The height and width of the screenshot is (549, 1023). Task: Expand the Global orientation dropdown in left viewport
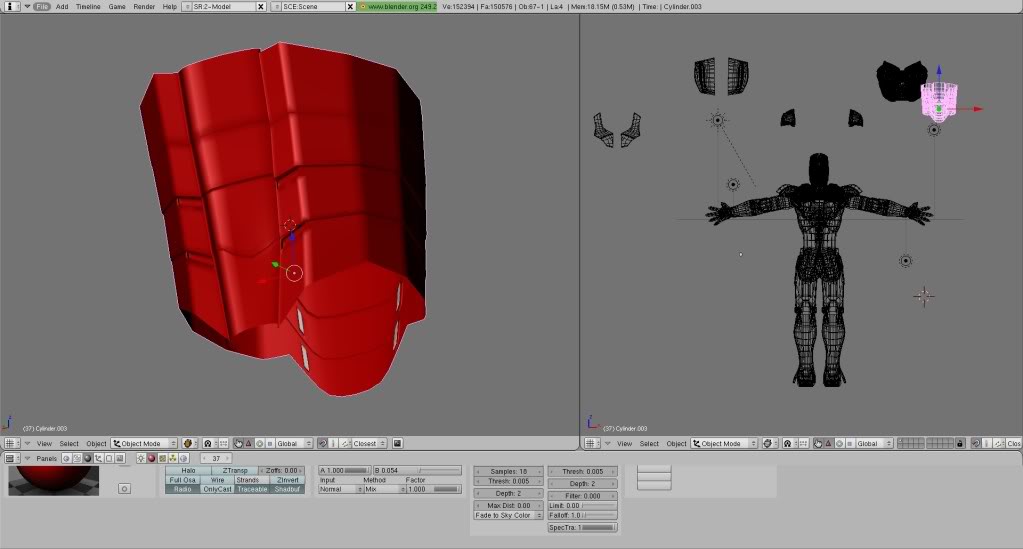point(291,443)
